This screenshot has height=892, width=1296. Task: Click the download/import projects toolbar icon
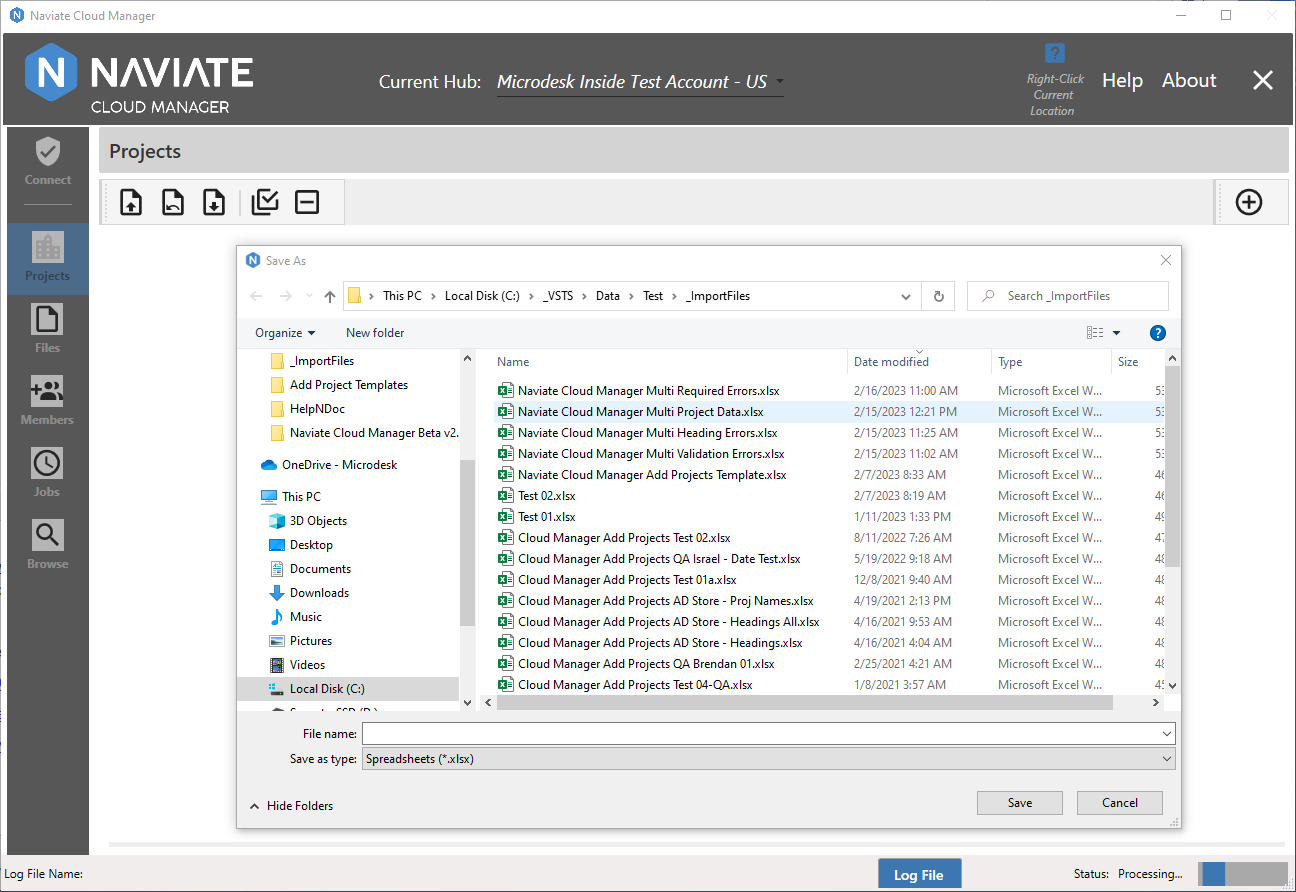coord(214,202)
